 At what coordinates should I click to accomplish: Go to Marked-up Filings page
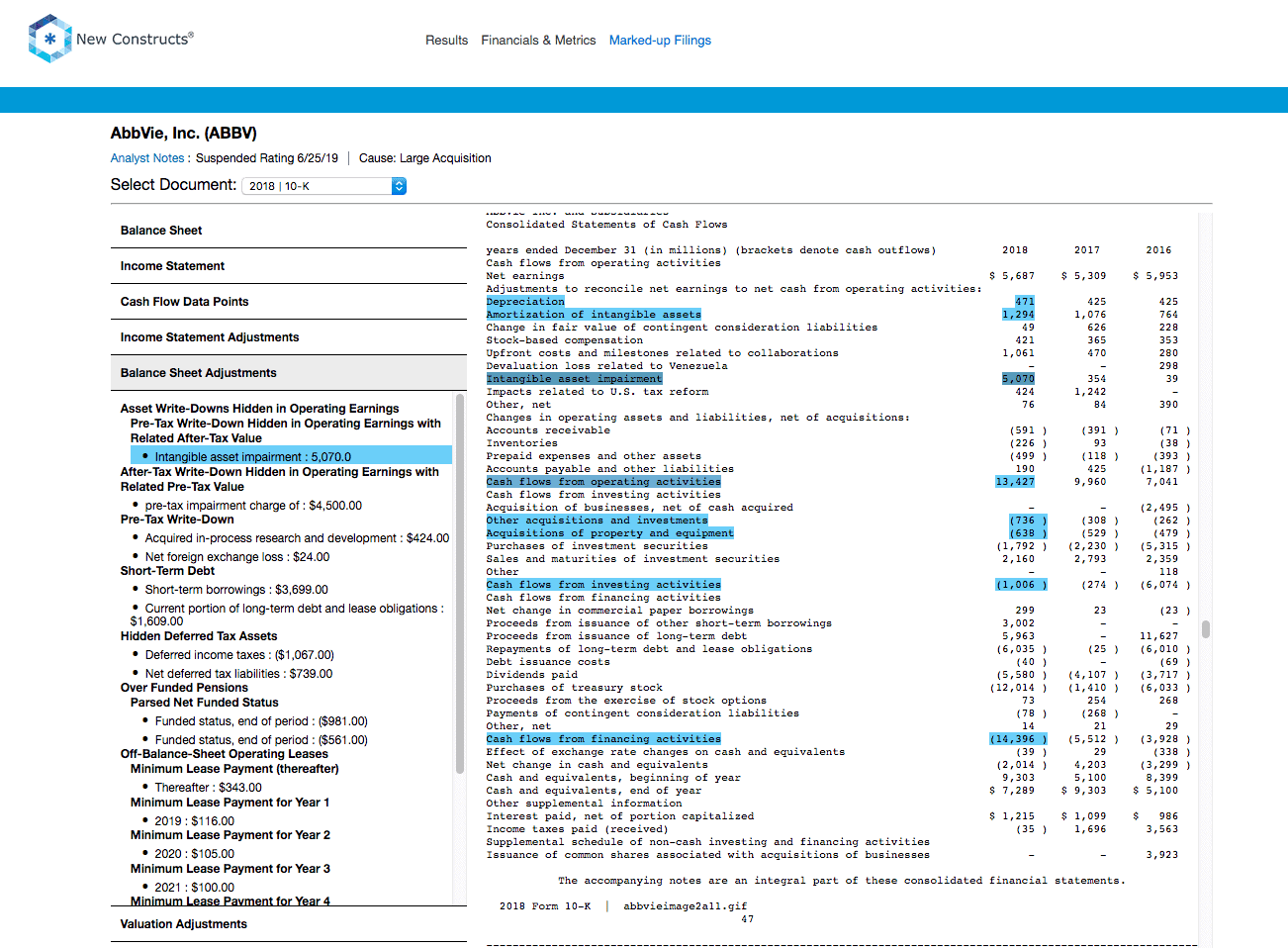(660, 41)
